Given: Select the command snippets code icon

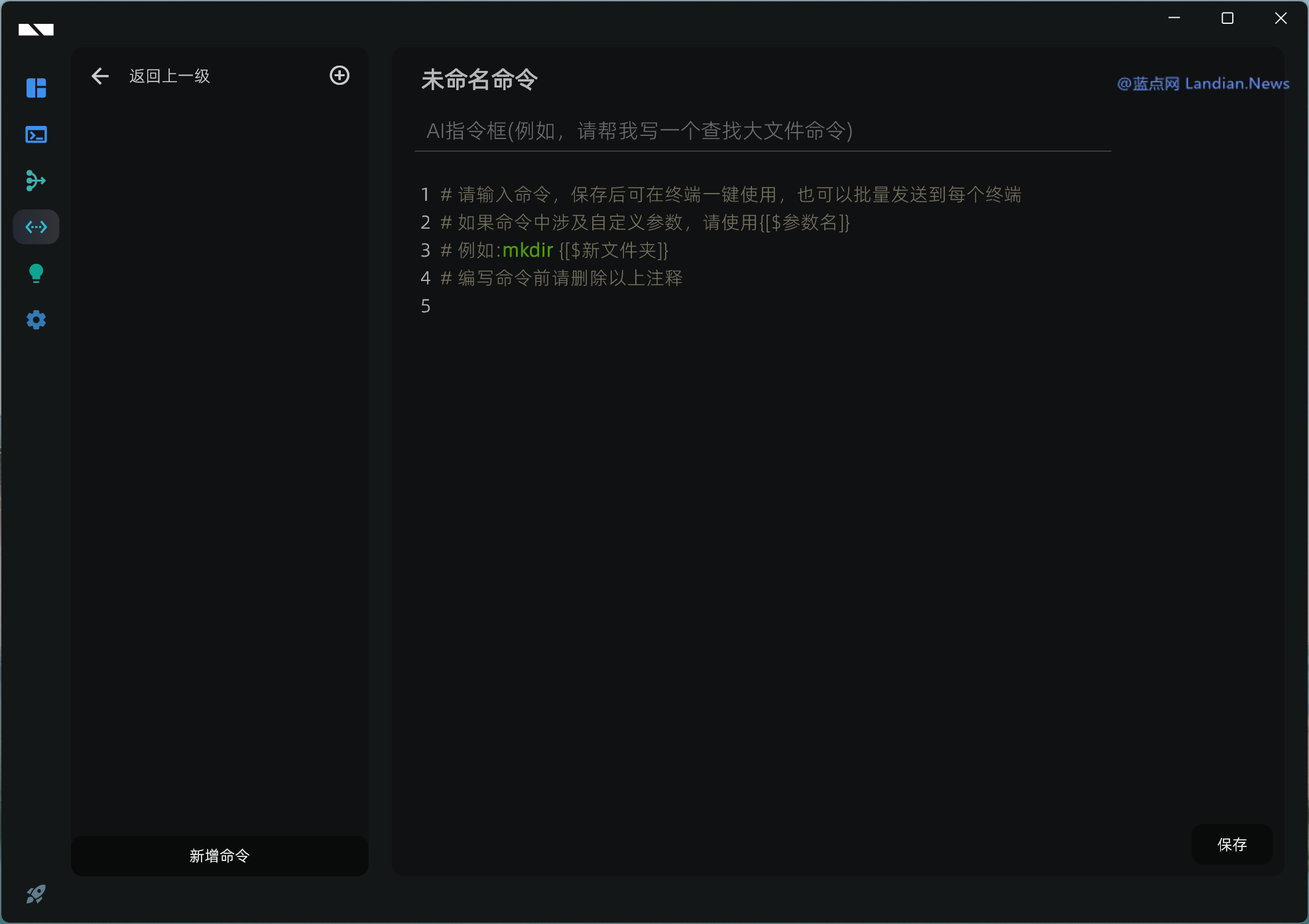Looking at the screenshot, I should coord(36,227).
